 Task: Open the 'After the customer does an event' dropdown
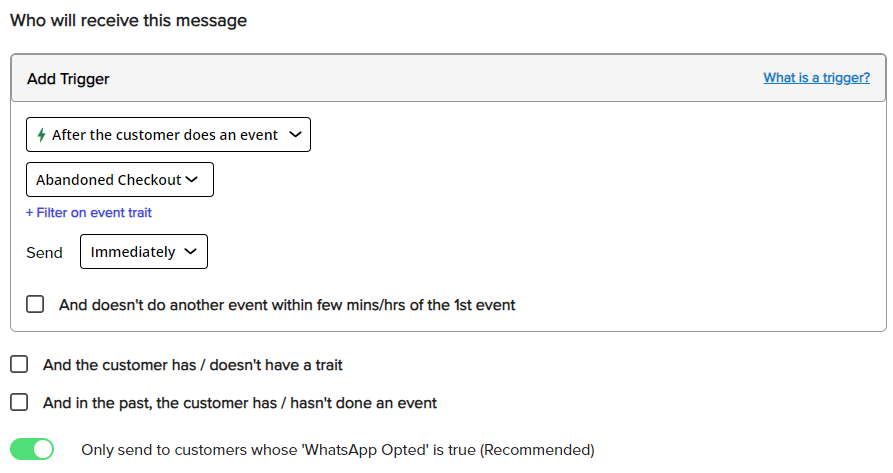pyautogui.click(x=168, y=134)
